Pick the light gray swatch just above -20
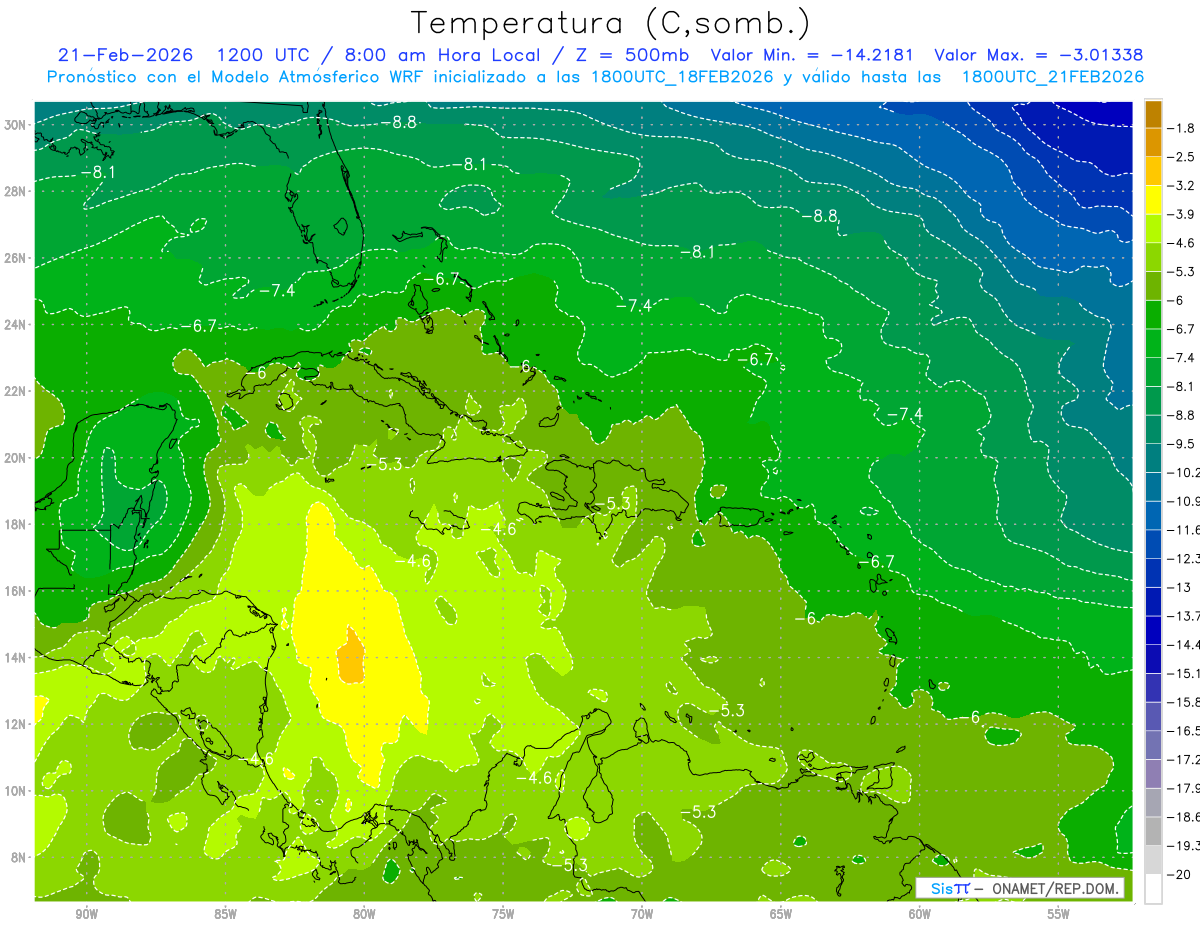The image size is (1200, 927). (1153, 859)
